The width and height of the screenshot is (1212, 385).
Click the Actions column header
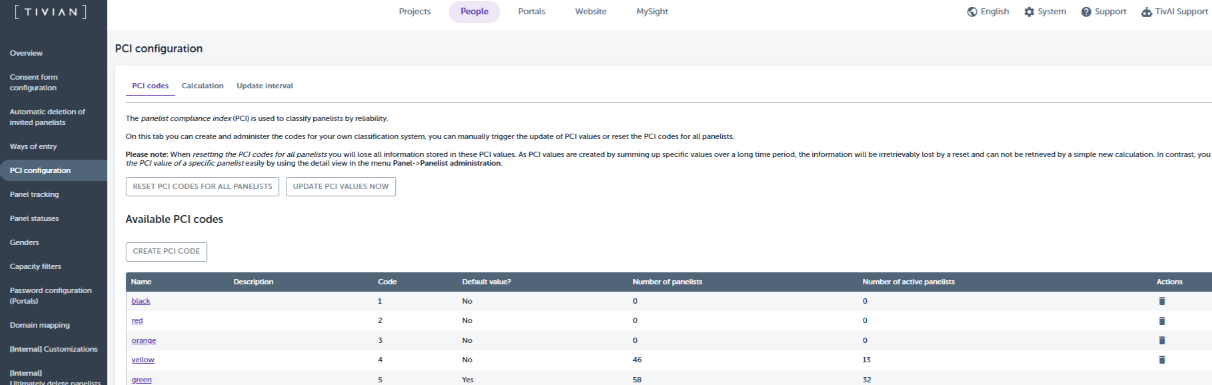[x=1169, y=282]
